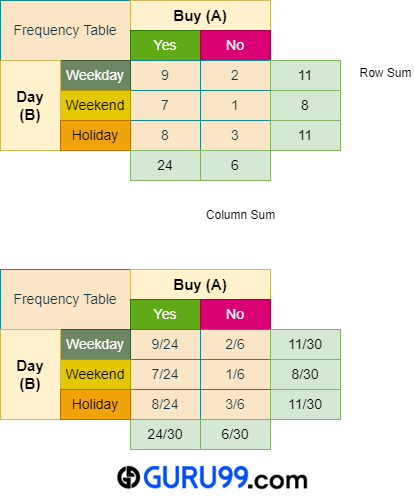Image resolution: width=414 pixels, height=503 pixels.
Task: Click the Guru99 logo icon
Action: tap(128, 477)
